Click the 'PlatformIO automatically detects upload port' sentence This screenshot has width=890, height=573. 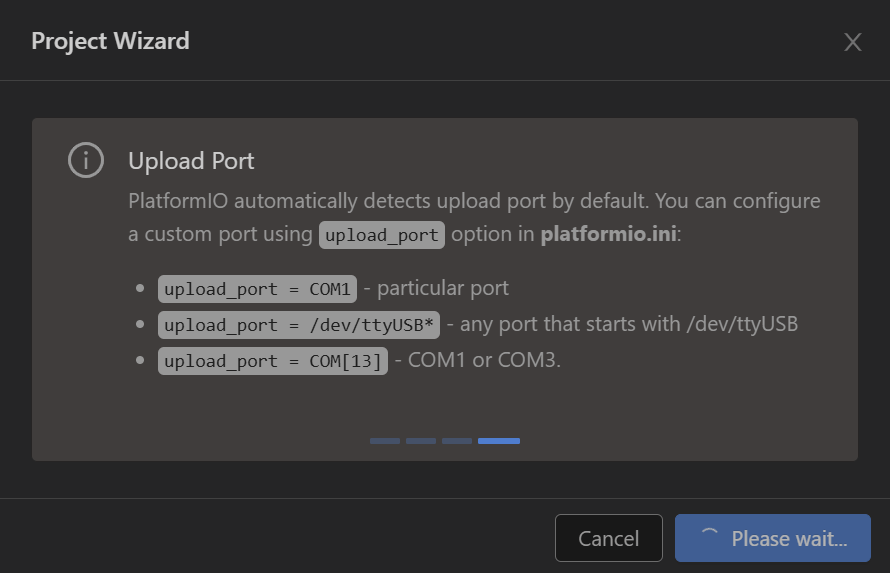388,201
